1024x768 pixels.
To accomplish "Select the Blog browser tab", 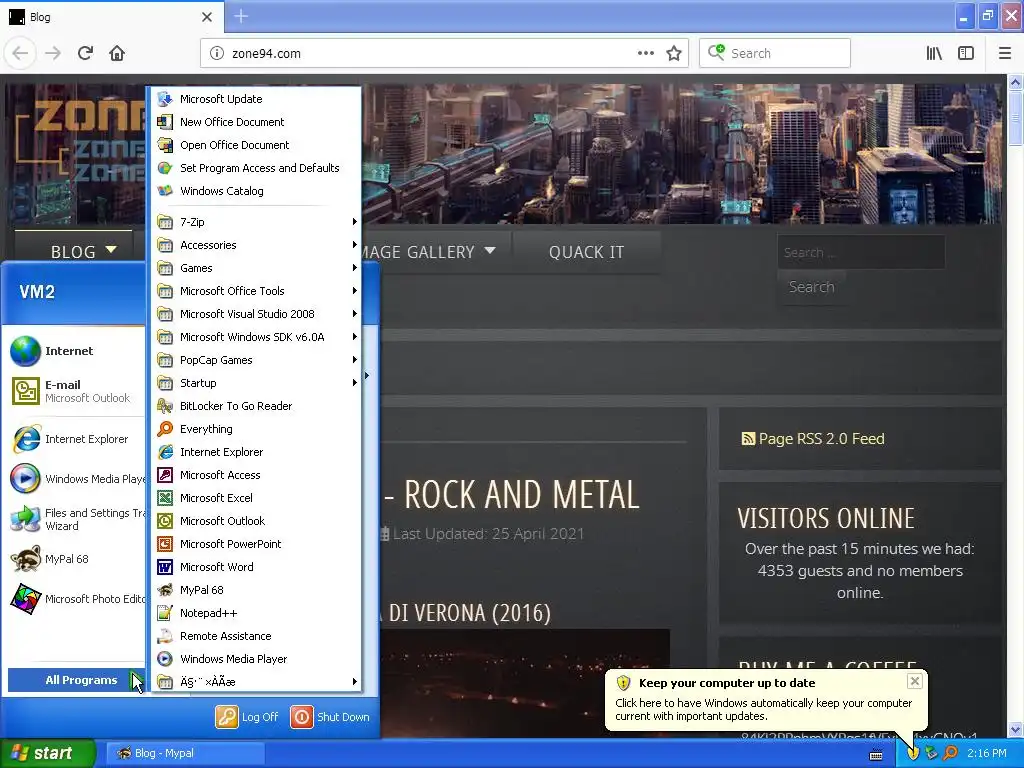I will [111, 17].
